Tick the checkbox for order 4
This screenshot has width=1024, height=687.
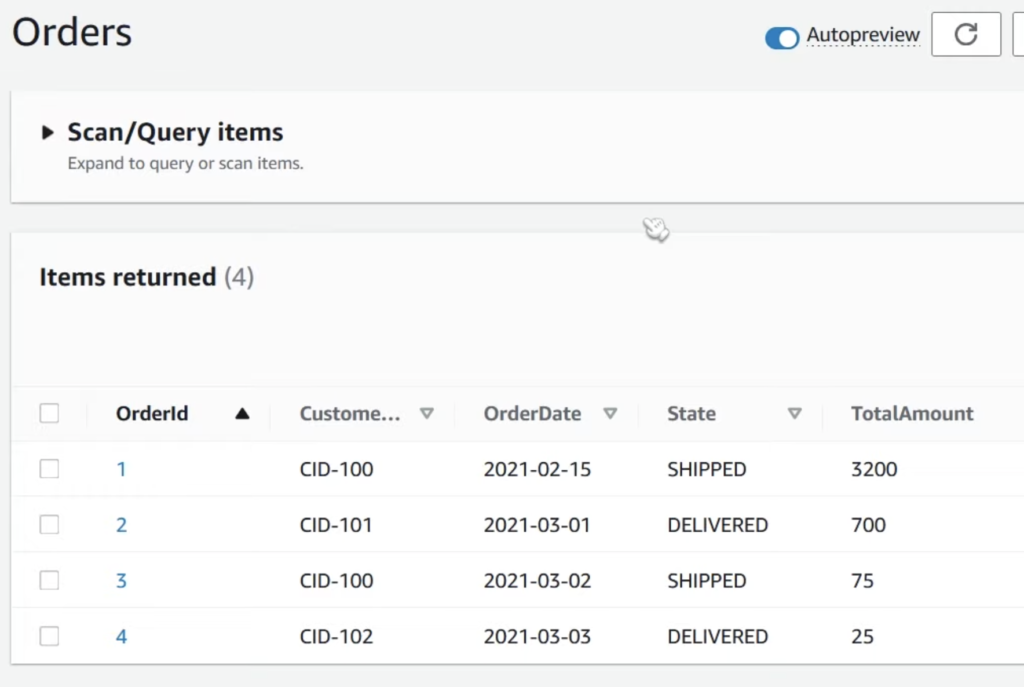tap(49, 636)
